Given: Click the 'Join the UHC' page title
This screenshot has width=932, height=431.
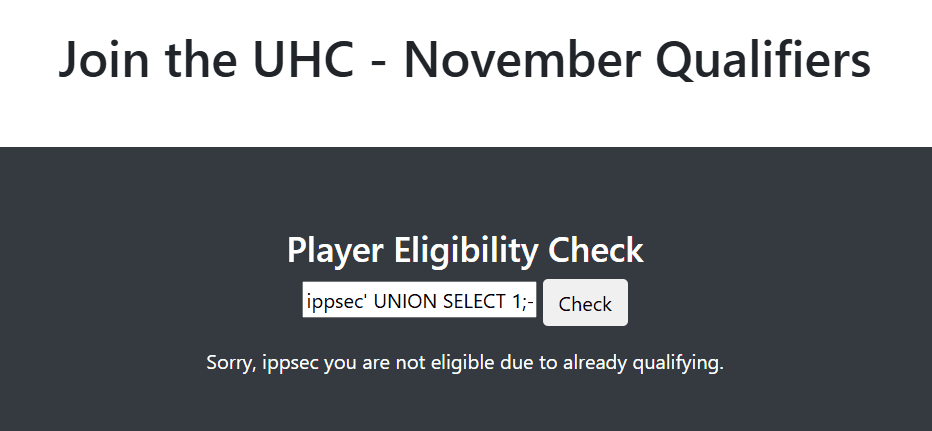Looking at the screenshot, I should click(x=465, y=60).
